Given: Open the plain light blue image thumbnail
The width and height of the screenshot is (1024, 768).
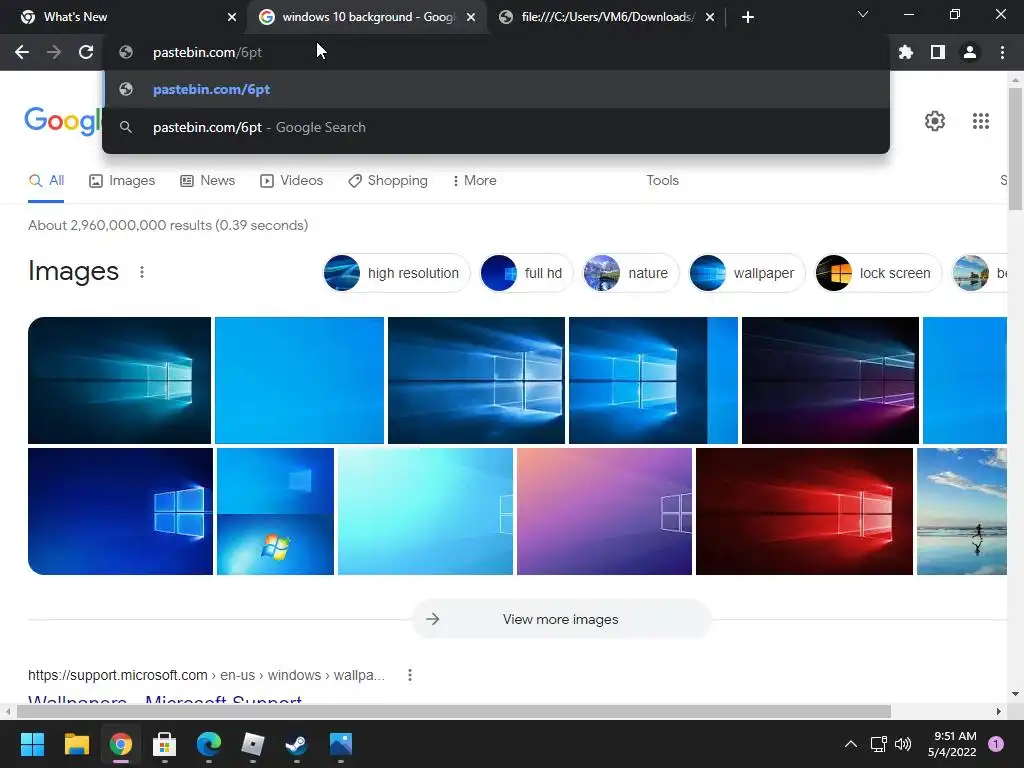Looking at the screenshot, I should pos(299,380).
